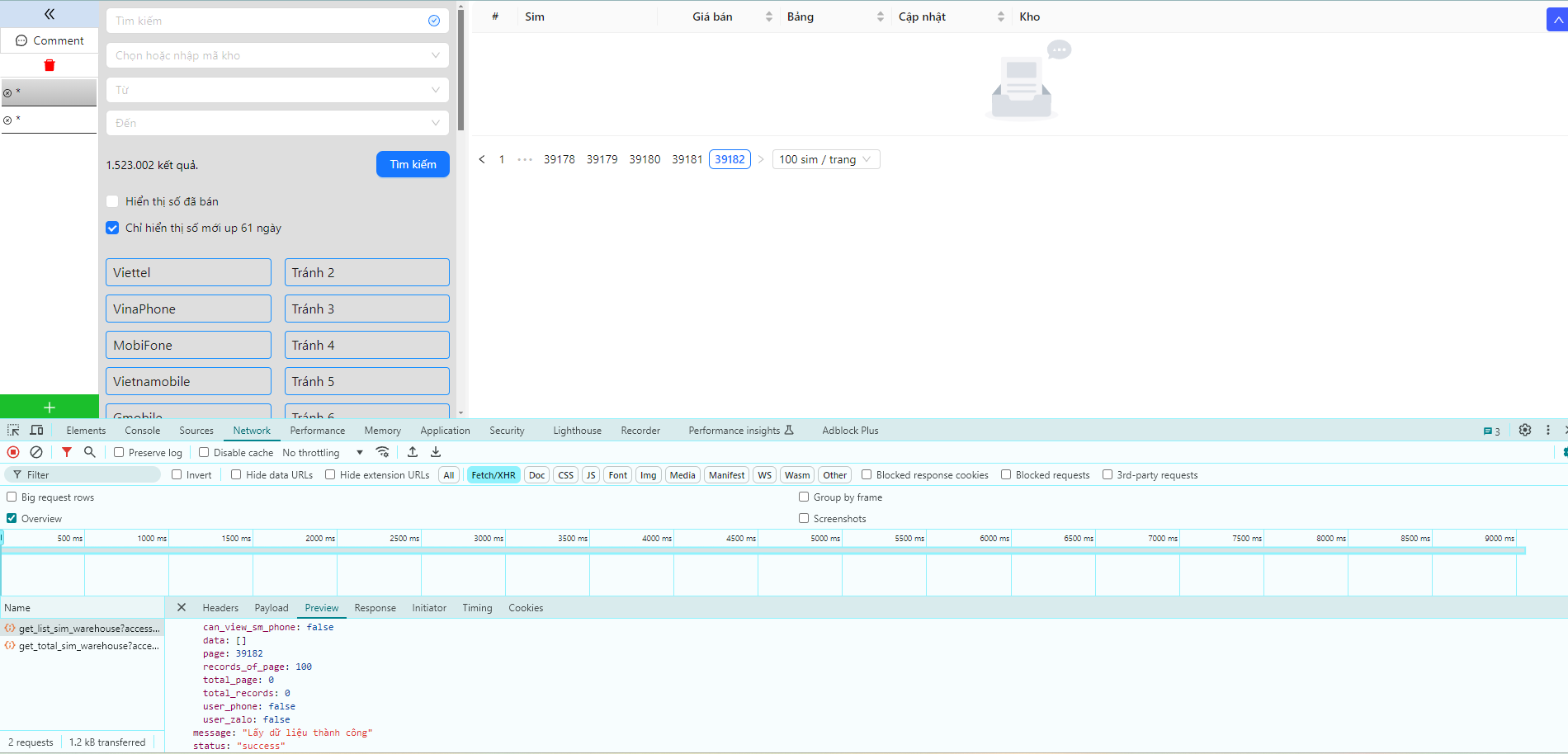Click the Comment bubble item
Screen dimensions: 1568x754
coord(50,40)
